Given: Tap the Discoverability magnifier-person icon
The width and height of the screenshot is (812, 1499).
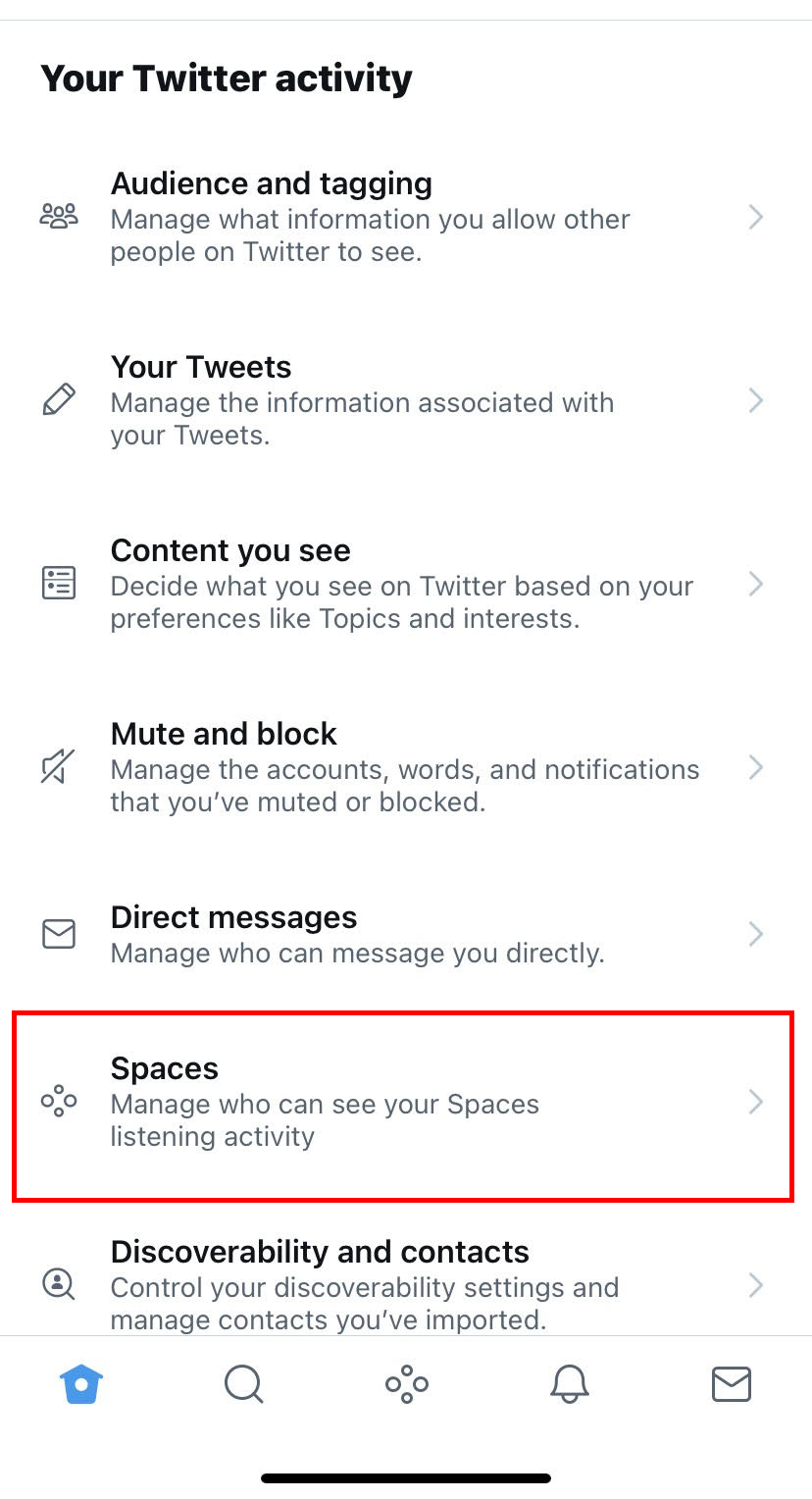Looking at the screenshot, I should click(x=59, y=1284).
